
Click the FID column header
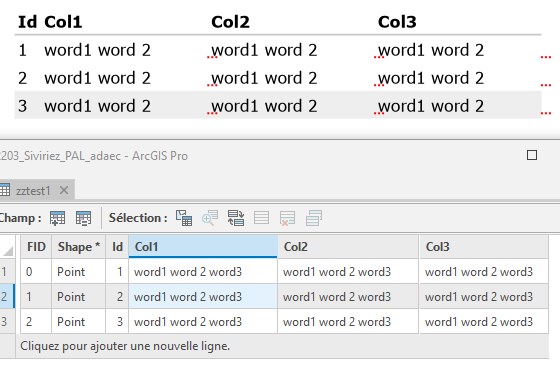(36, 246)
